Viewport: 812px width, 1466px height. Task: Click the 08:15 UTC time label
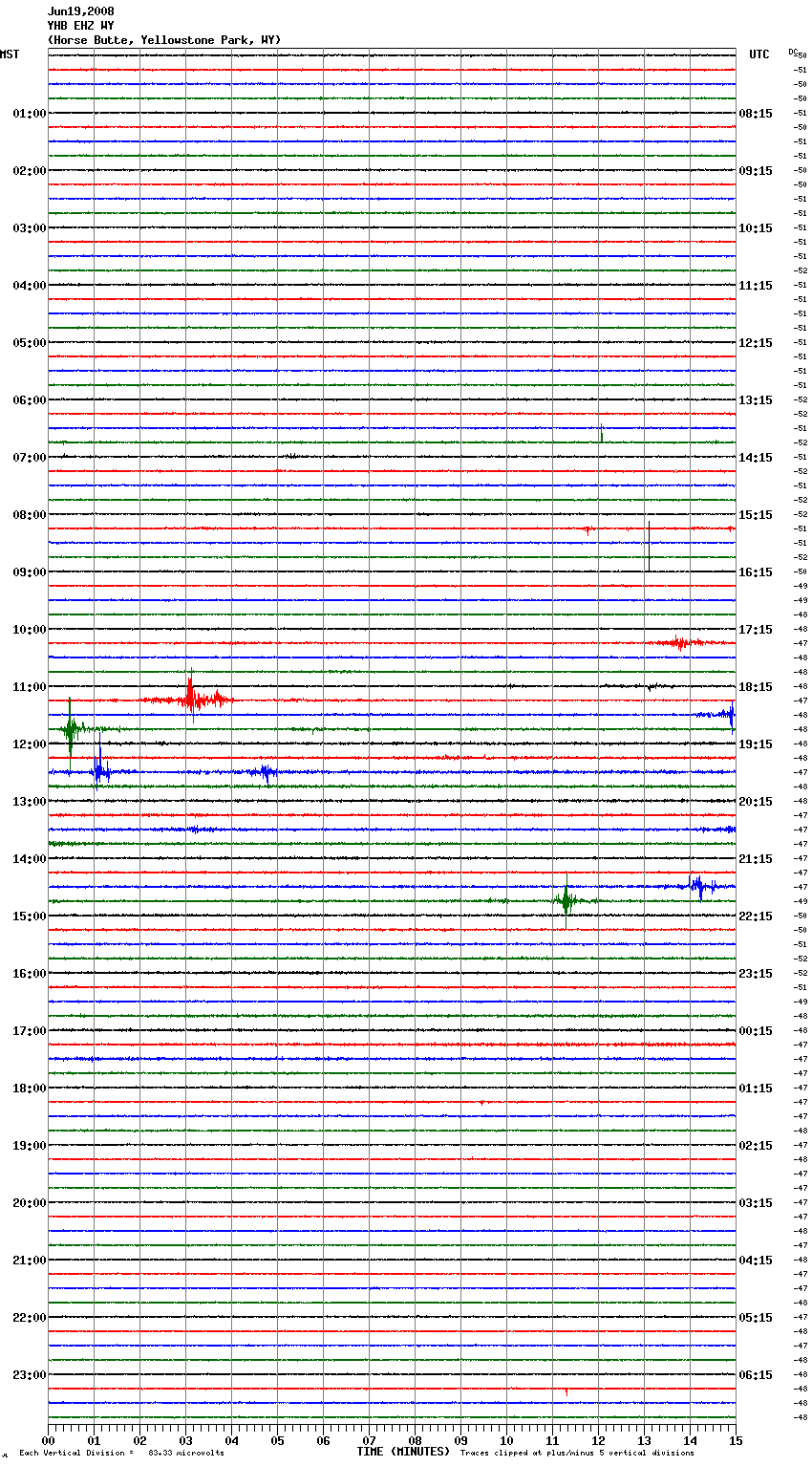coord(756,114)
